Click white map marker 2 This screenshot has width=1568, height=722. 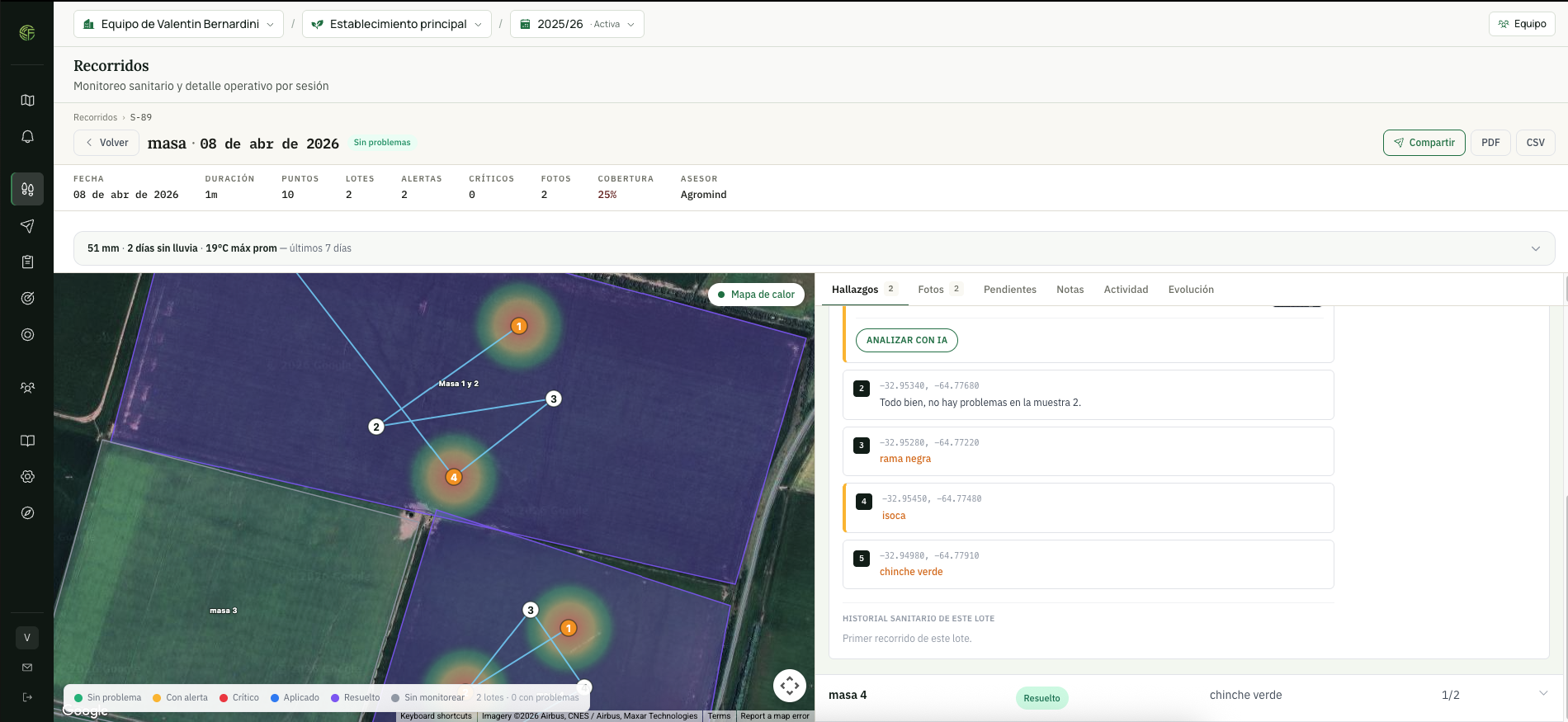(376, 427)
